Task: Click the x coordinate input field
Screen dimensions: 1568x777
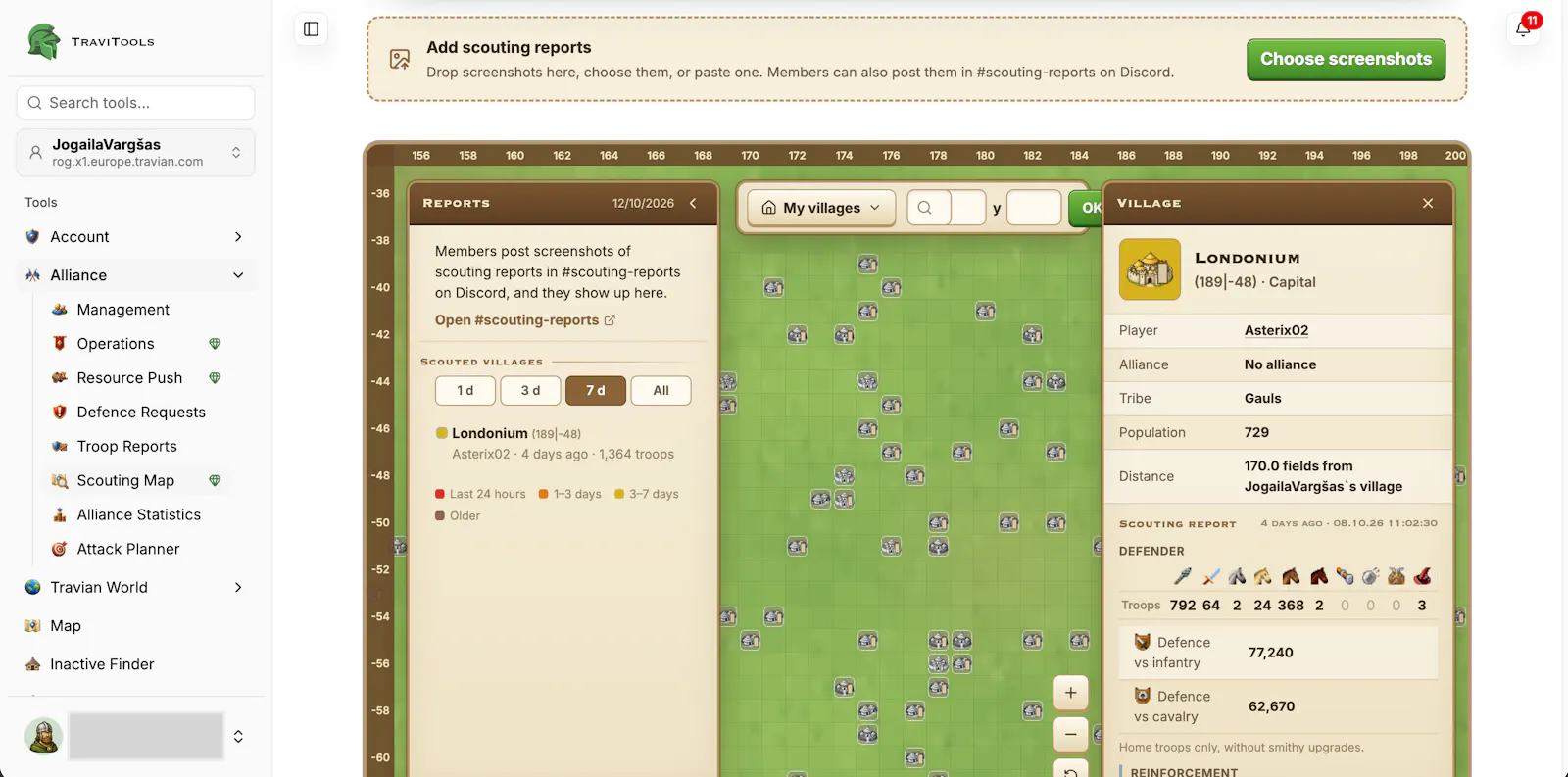Action: tap(968, 208)
